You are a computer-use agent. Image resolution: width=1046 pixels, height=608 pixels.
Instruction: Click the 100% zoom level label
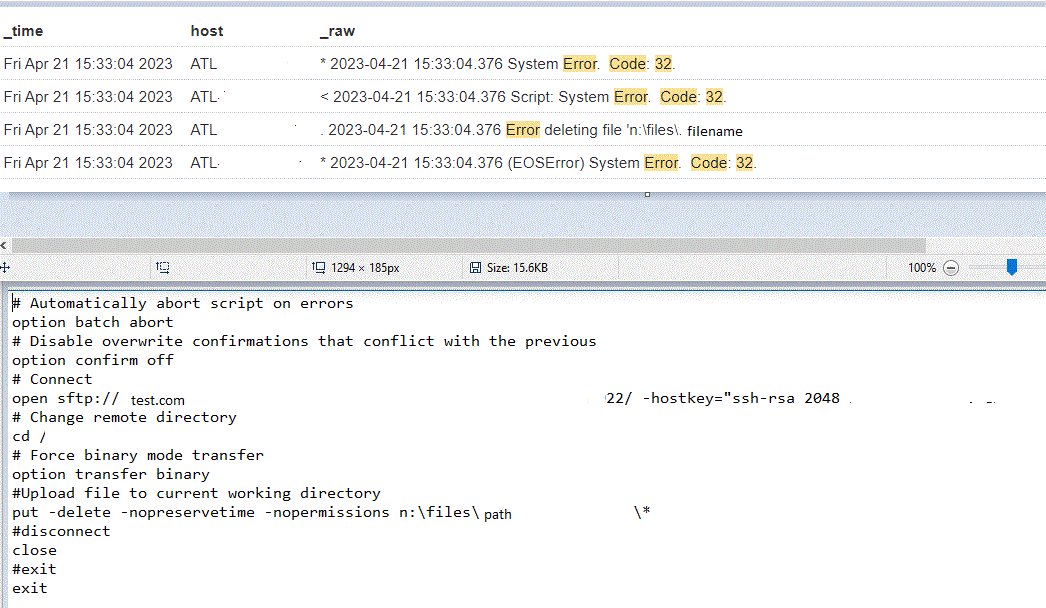coord(921,268)
